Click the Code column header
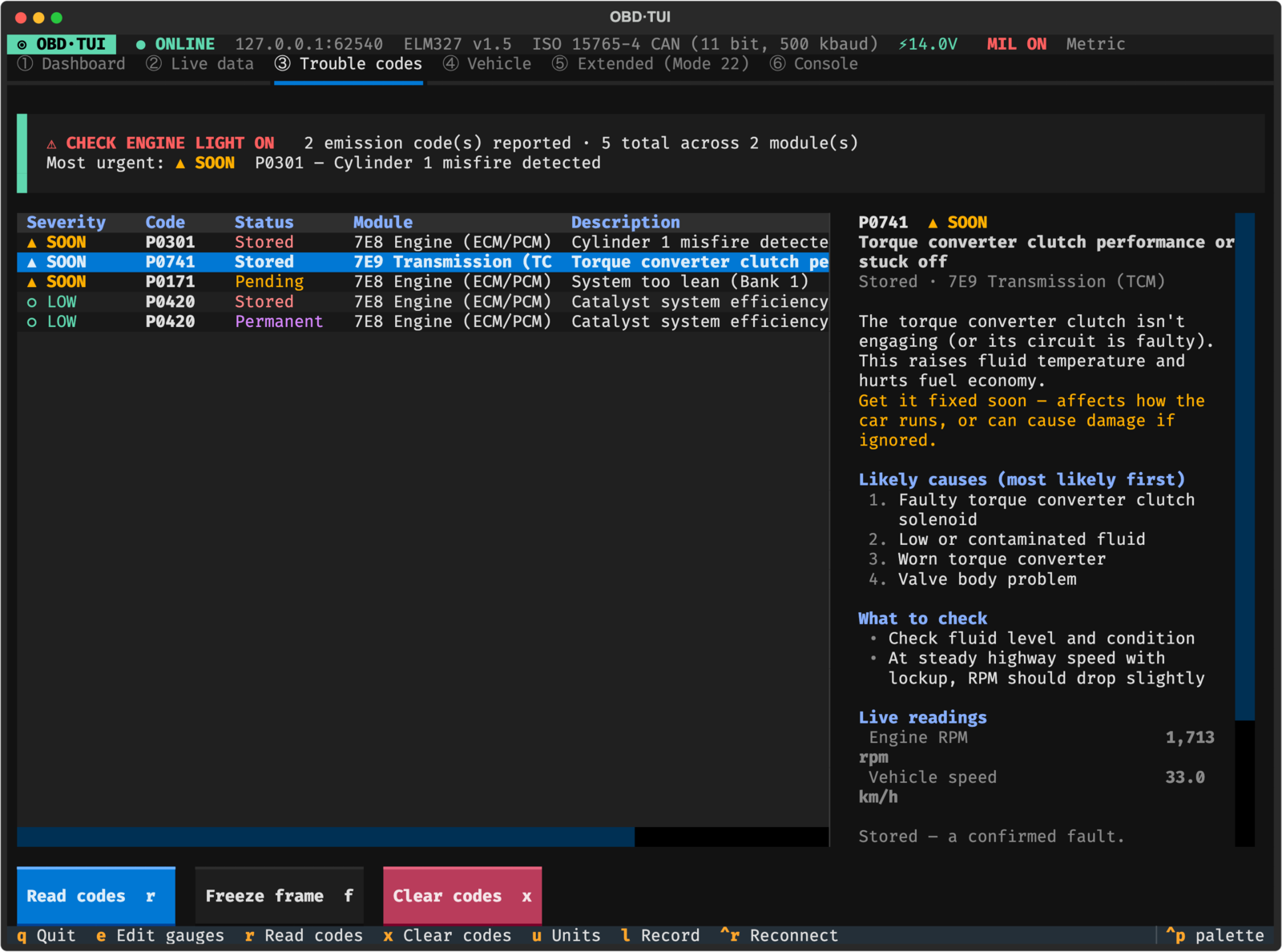 click(165, 222)
